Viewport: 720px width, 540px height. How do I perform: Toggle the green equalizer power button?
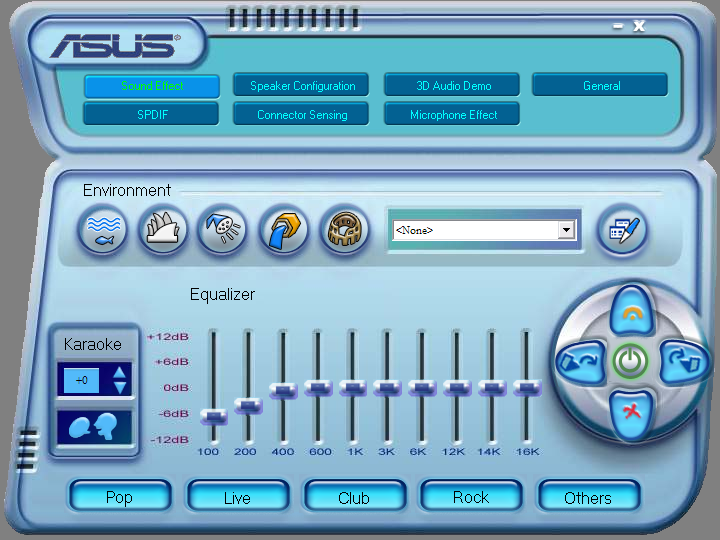pyautogui.click(x=630, y=361)
